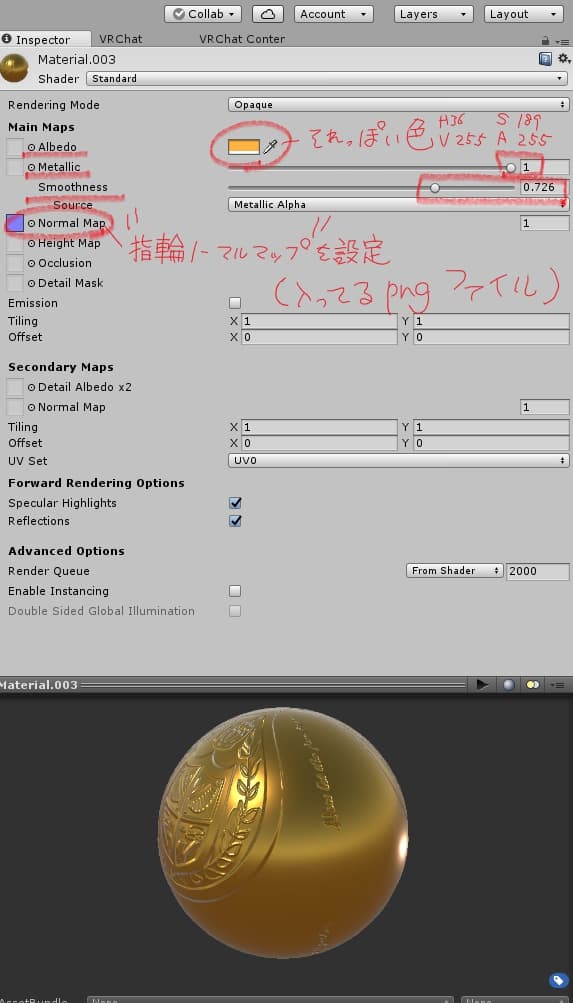
Task: Click Secondary Maps Normal Map strength field
Action: coord(544,407)
